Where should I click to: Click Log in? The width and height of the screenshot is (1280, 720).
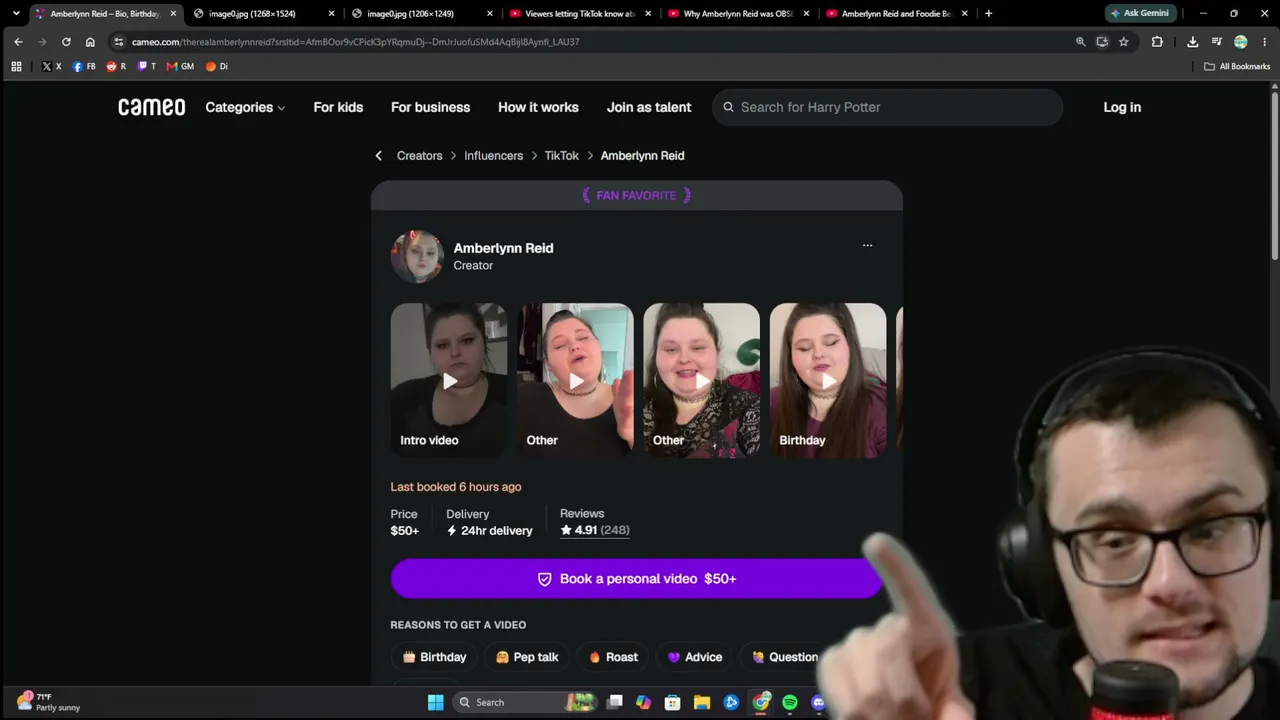pyautogui.click(x=1122, y=107)
